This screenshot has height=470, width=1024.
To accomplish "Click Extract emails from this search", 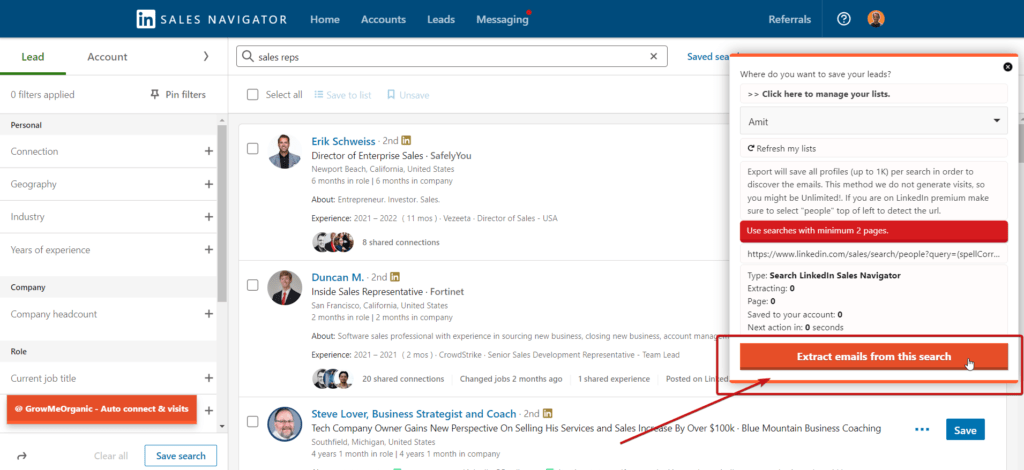I will pyautogui.click(x=874, y=356).
